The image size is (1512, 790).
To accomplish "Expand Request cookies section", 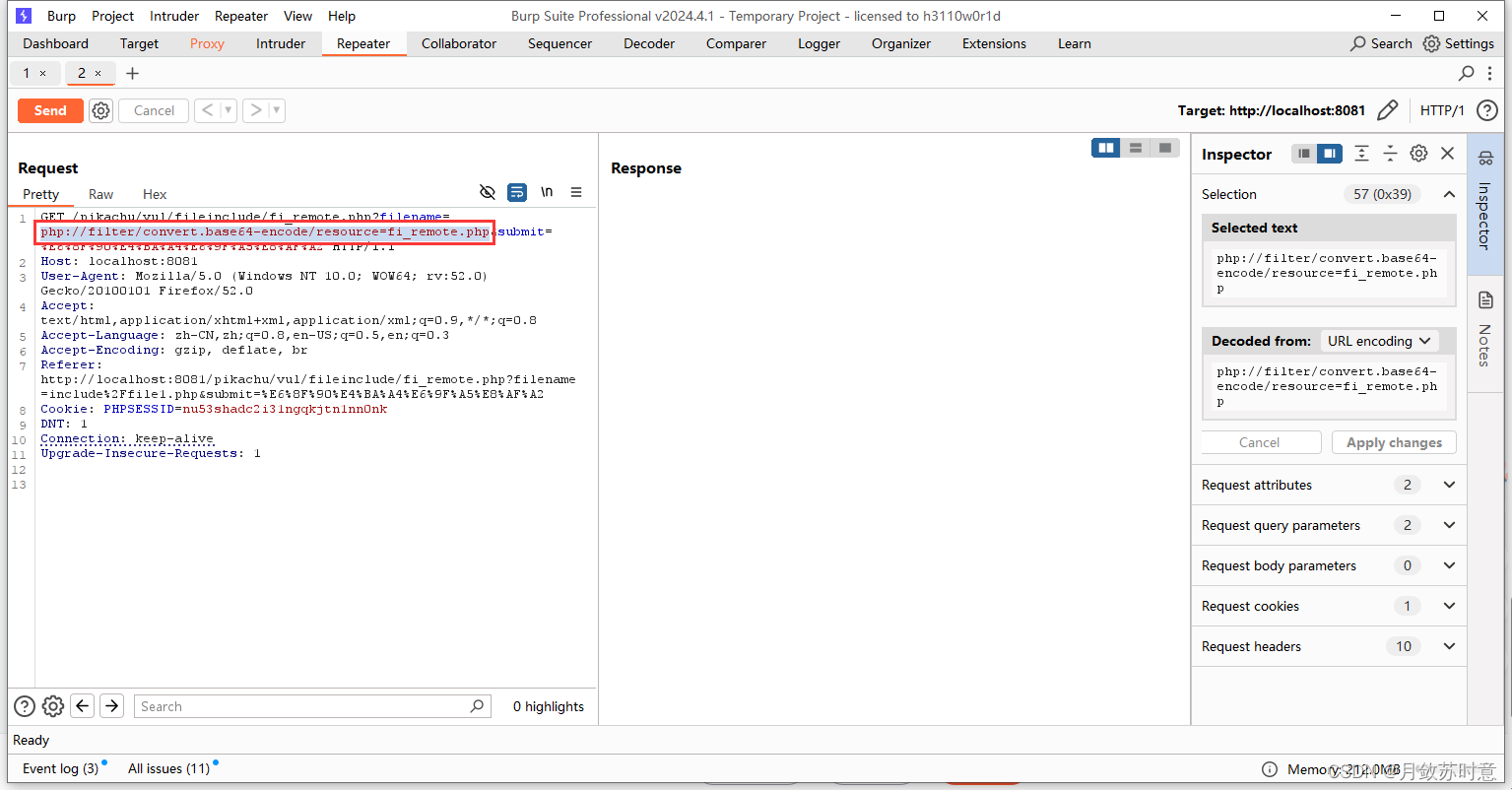I will (1328, 606).
